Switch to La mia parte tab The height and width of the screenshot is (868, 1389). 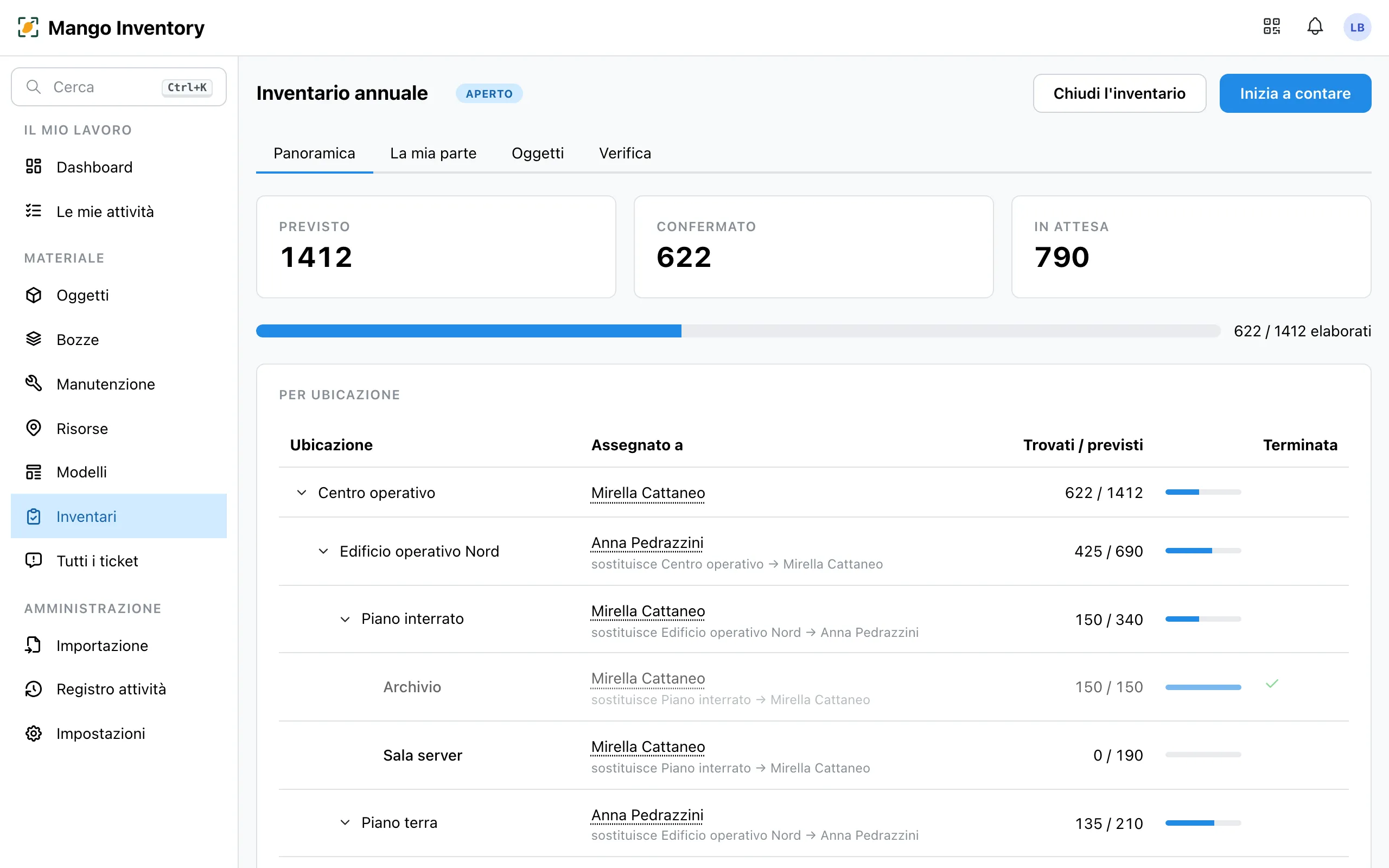[434, 154]
